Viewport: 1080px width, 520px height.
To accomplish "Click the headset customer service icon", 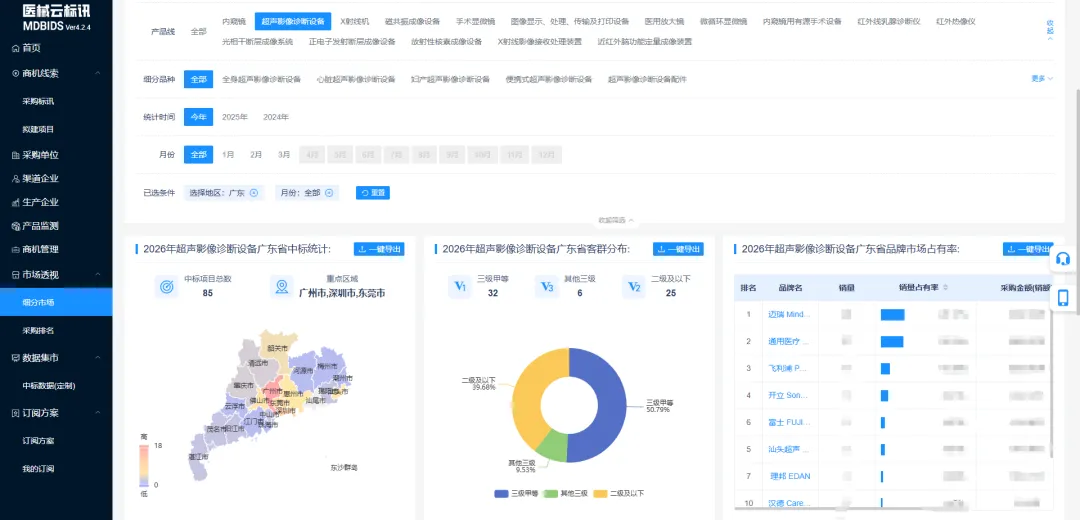I will (1062, 260).
